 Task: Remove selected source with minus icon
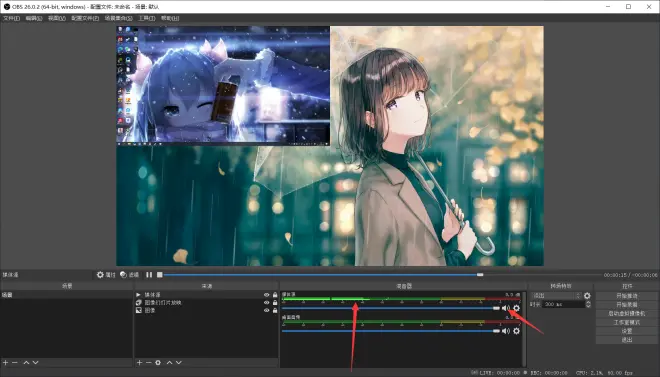point(149,362)
